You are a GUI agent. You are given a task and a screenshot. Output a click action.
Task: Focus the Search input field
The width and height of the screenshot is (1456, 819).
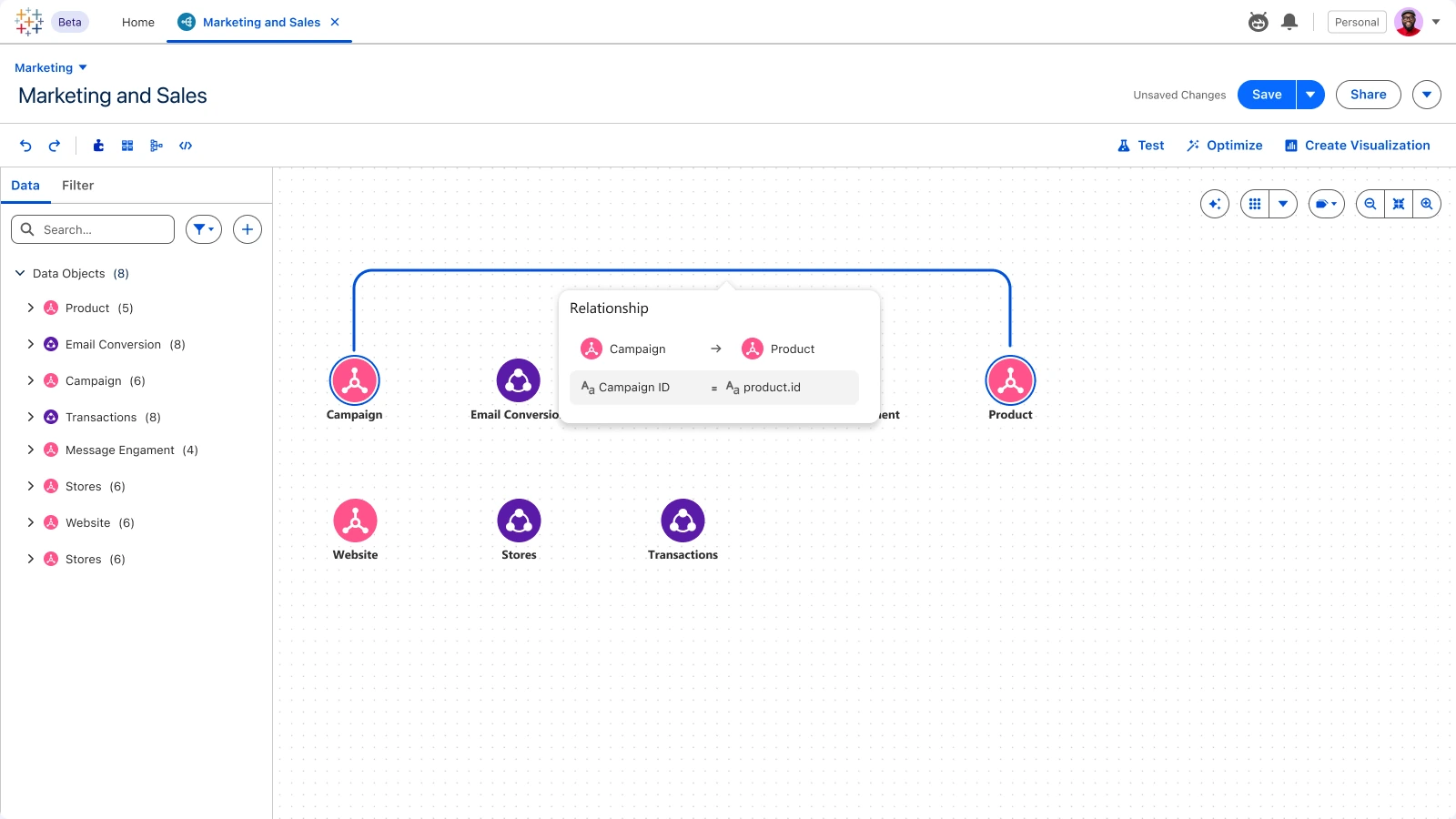tap(93, 229)
